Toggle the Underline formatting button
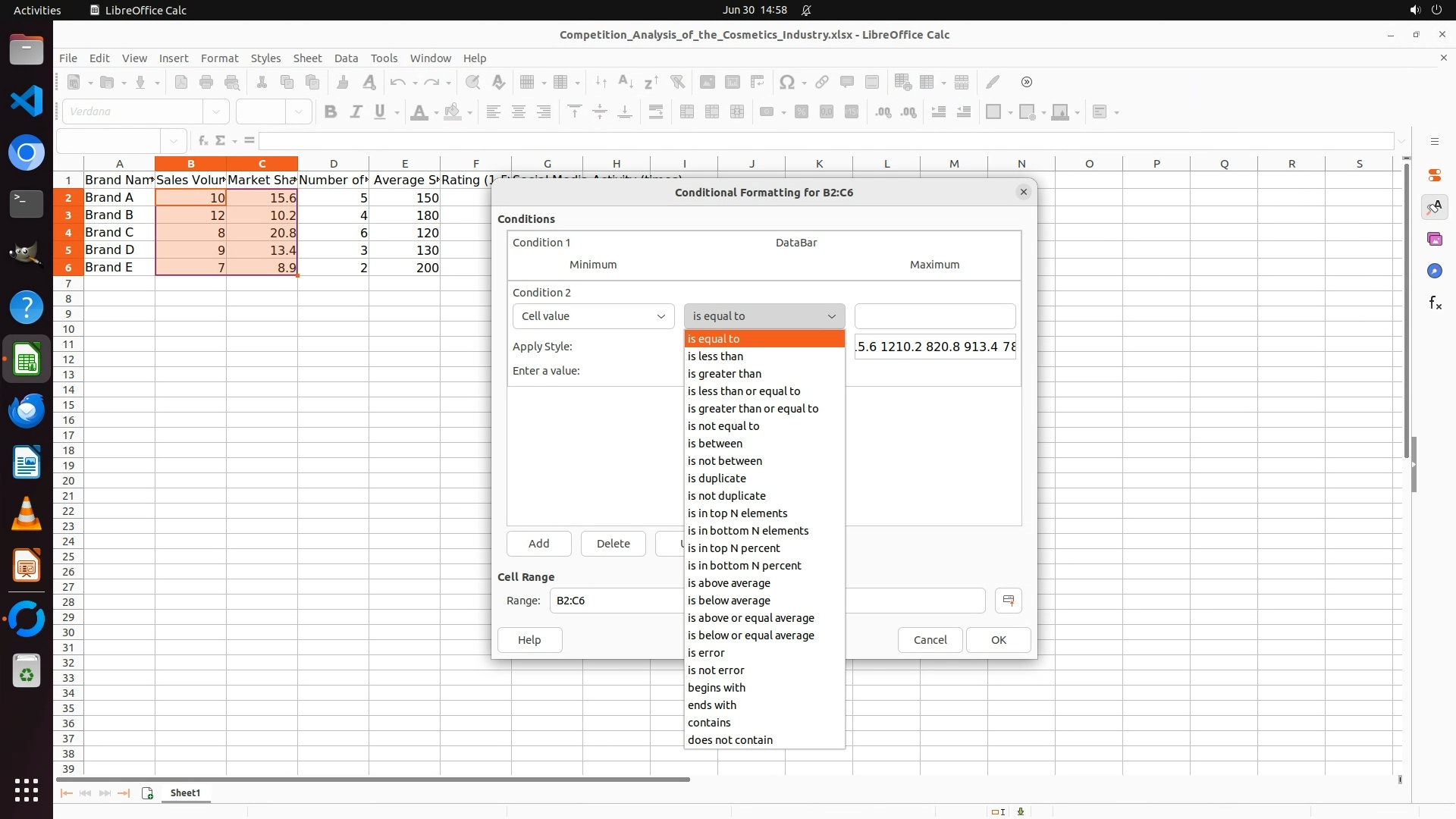This screenshot has width=1456, height=819. click(x=380, y=112)
